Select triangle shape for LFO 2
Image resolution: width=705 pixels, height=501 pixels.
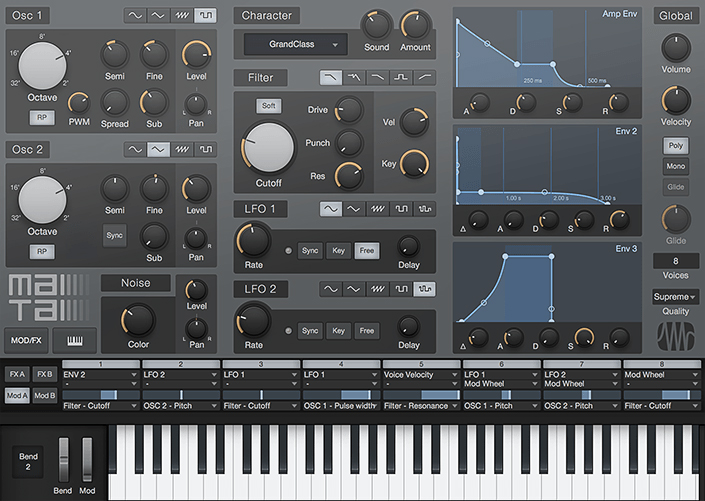[x=354, y=289]
